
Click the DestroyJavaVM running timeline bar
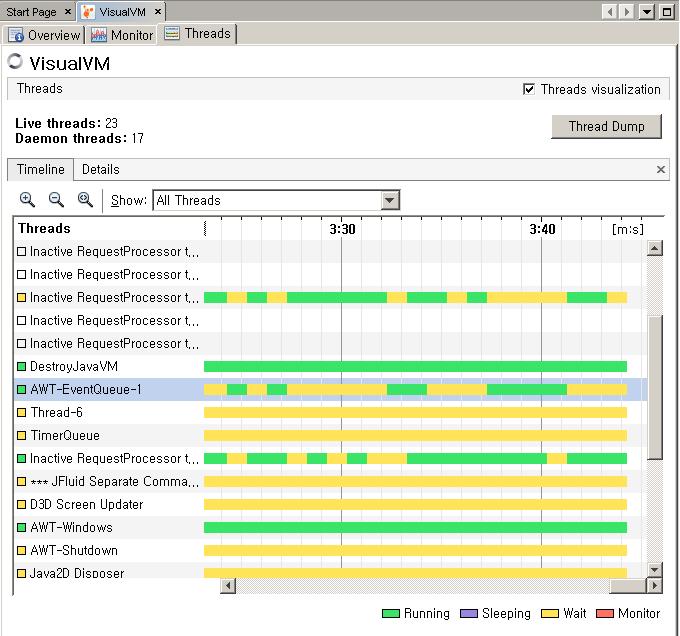415,367
